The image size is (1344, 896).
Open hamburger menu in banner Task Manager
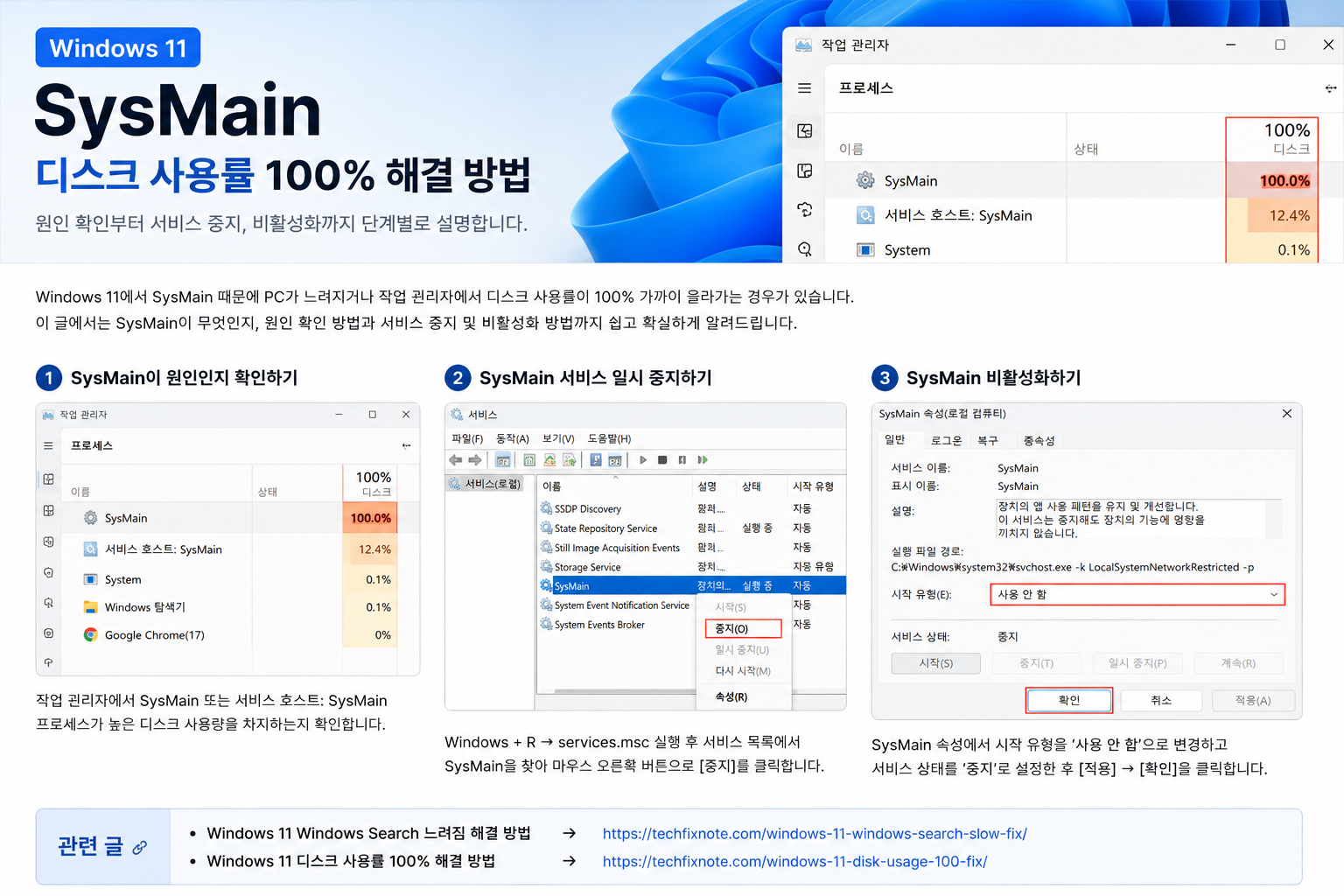point(804,88)
